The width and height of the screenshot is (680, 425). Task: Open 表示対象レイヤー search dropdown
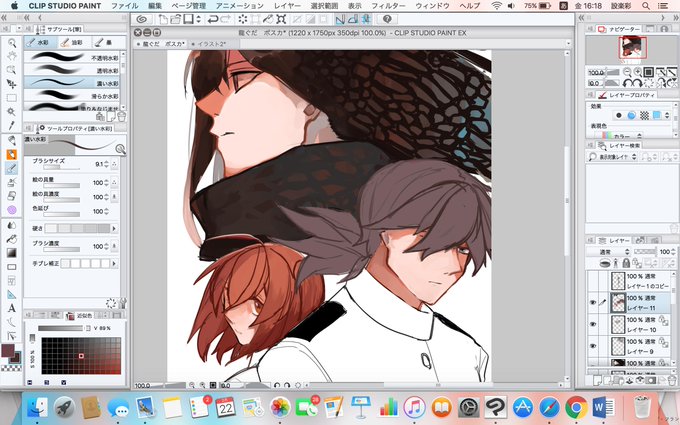(612, 157)
